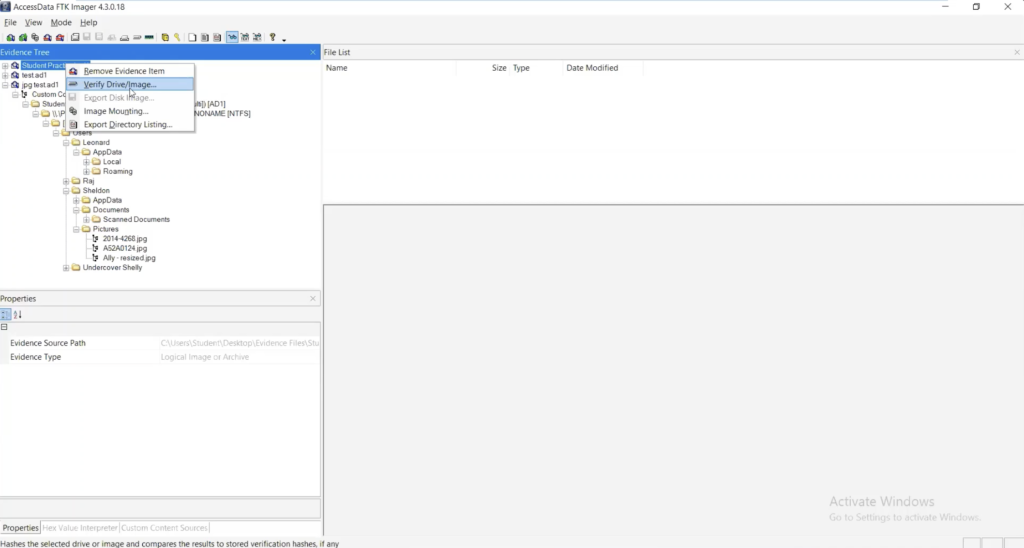Click the file icon beside A52A0124.jpg

[95, 248]
